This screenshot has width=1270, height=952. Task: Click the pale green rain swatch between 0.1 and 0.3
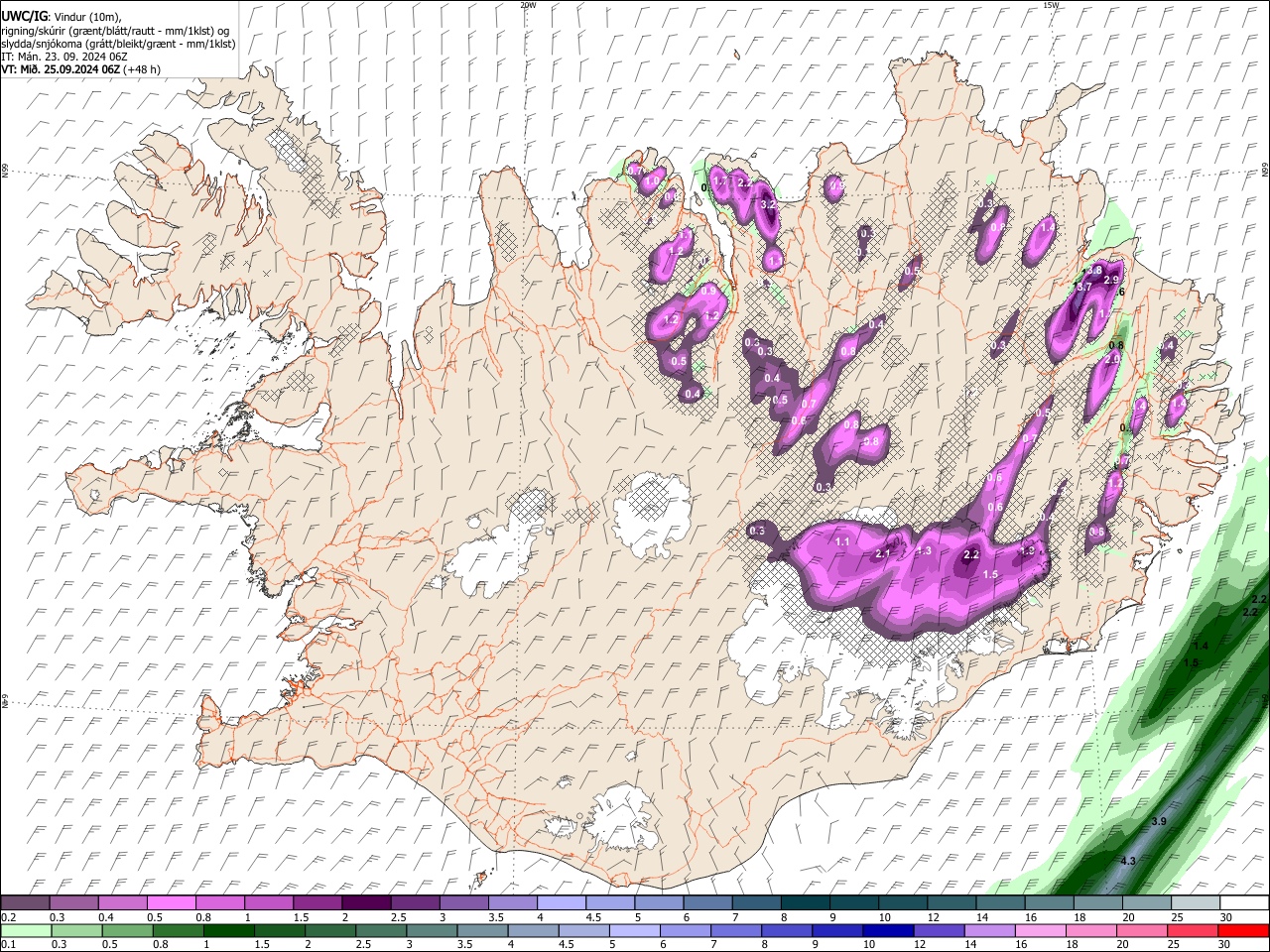point(26,930)
